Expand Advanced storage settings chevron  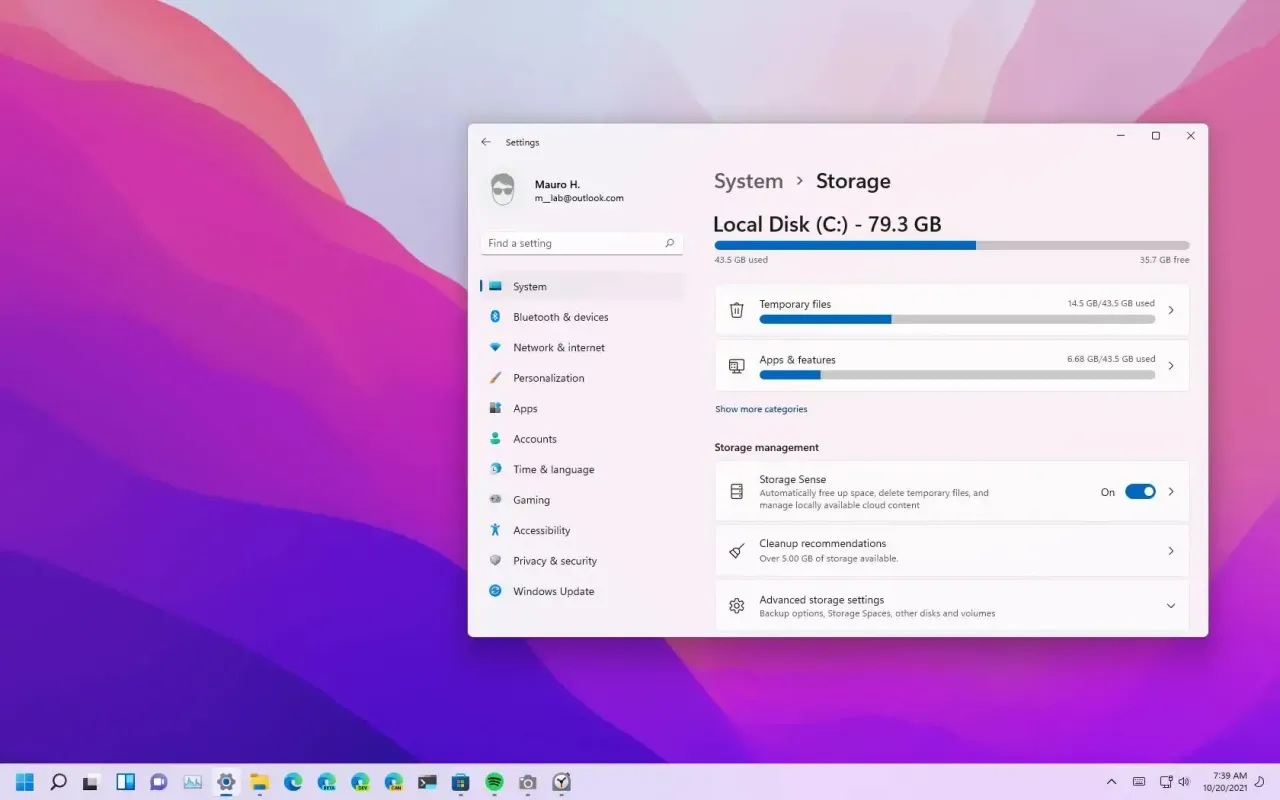coord(1171,606)
